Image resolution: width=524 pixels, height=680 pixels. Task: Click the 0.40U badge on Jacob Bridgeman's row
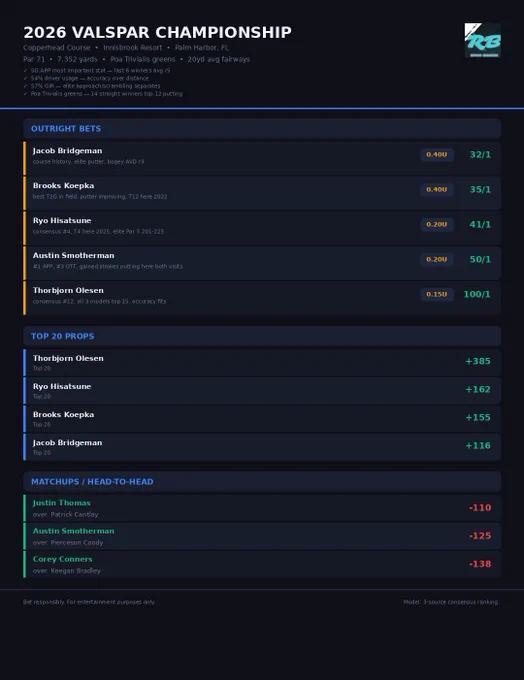tap(437, 155)
